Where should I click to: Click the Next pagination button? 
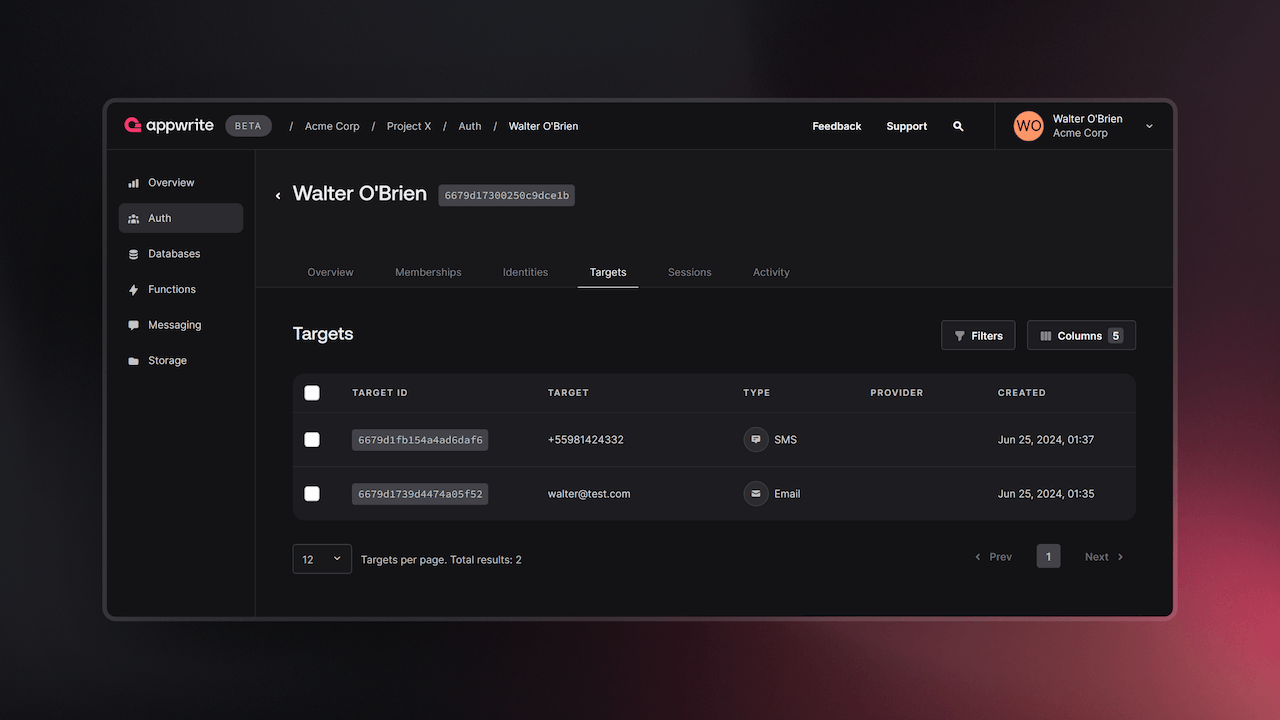pyautogui.click(x=1105, y=557)
